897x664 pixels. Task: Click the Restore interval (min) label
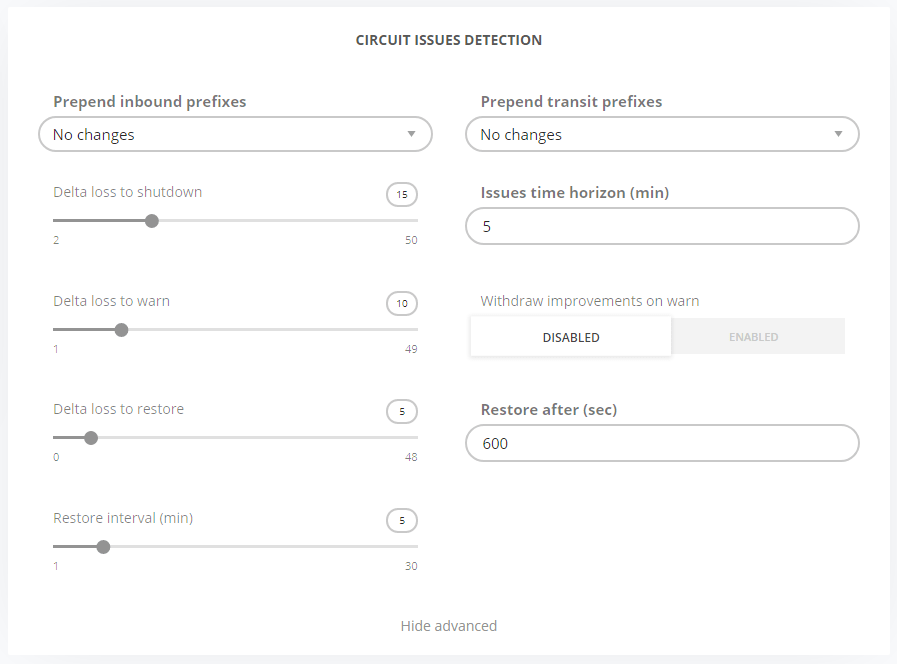tap(123, 518)
